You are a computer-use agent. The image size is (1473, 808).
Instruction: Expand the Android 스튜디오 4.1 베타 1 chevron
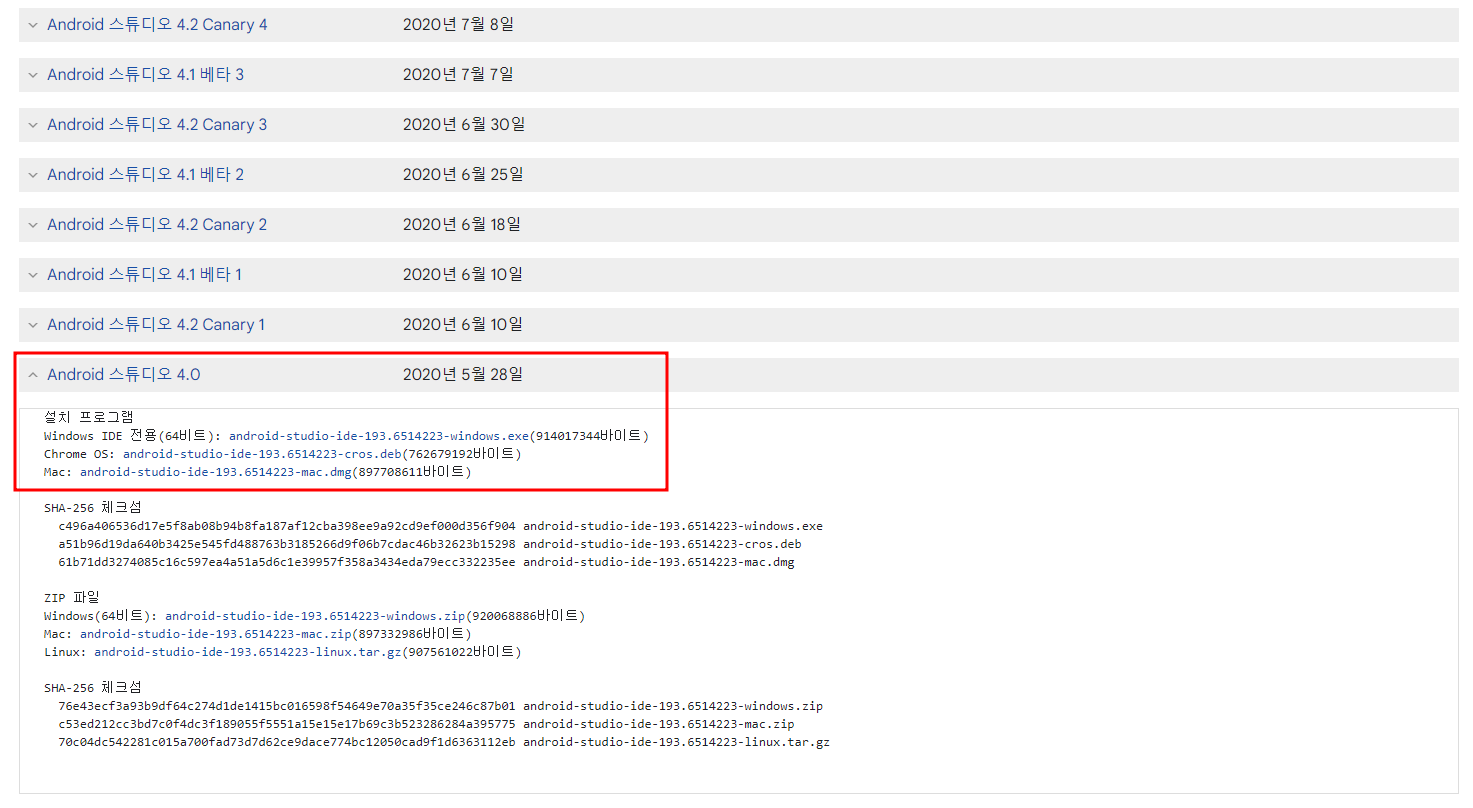33,275
